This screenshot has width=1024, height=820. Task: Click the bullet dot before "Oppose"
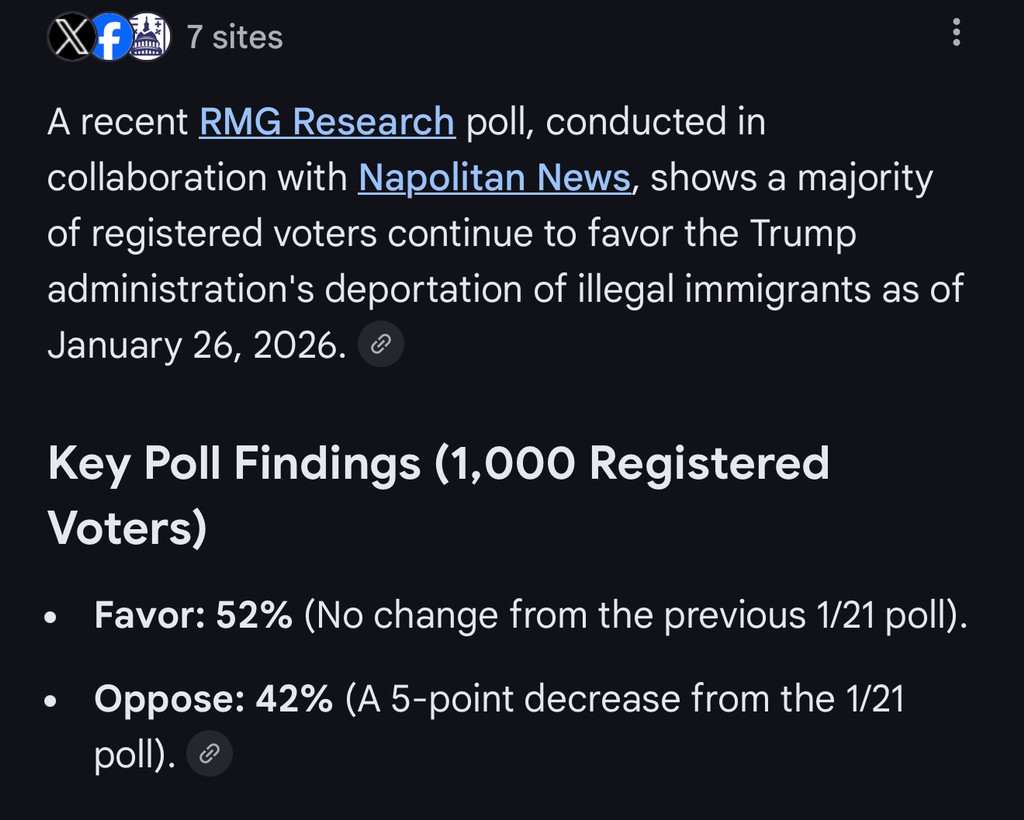pyautogui.click(x=52, y=700)
